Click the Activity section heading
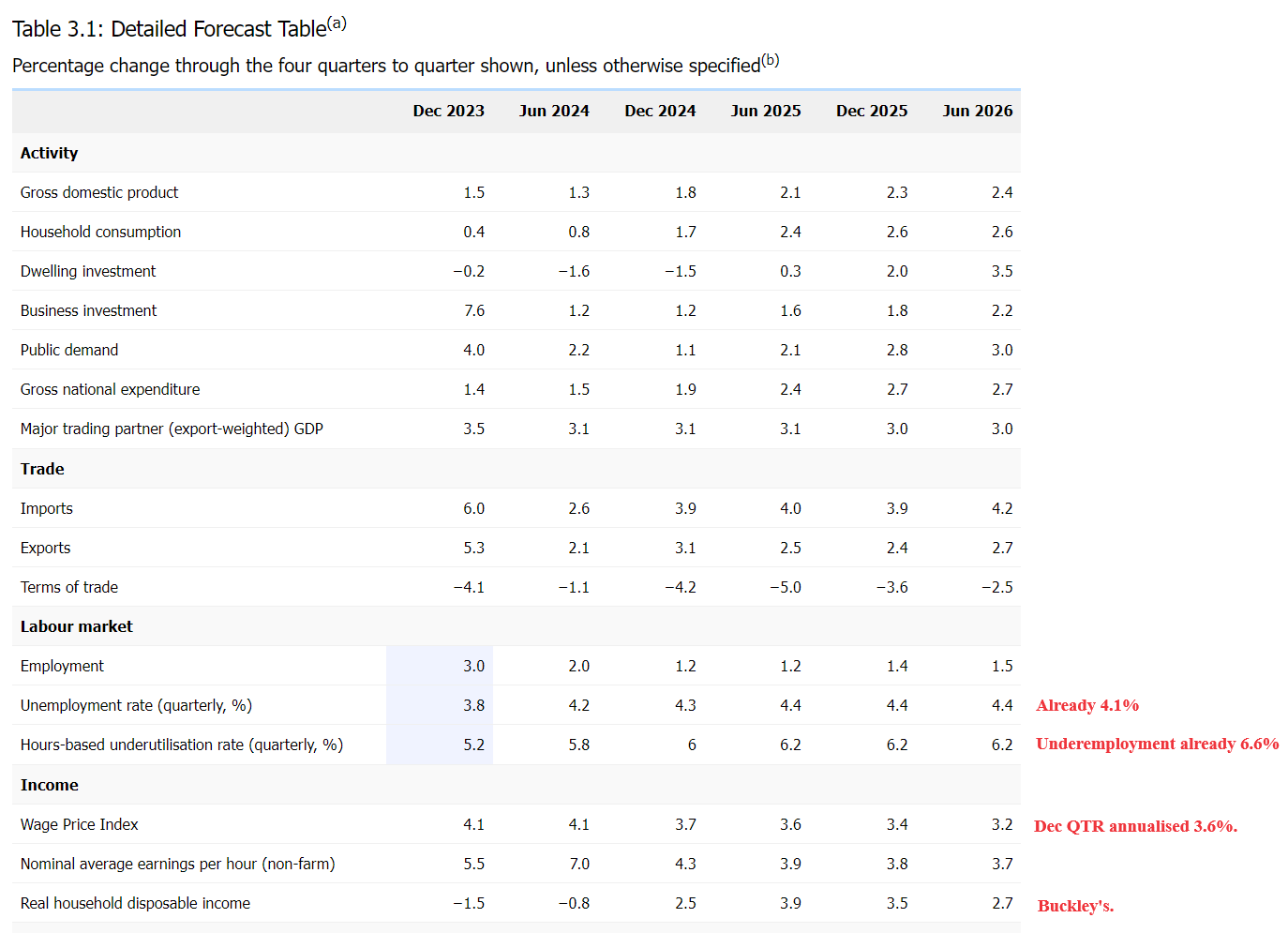 pyautogui.click(x=49, y=153)
